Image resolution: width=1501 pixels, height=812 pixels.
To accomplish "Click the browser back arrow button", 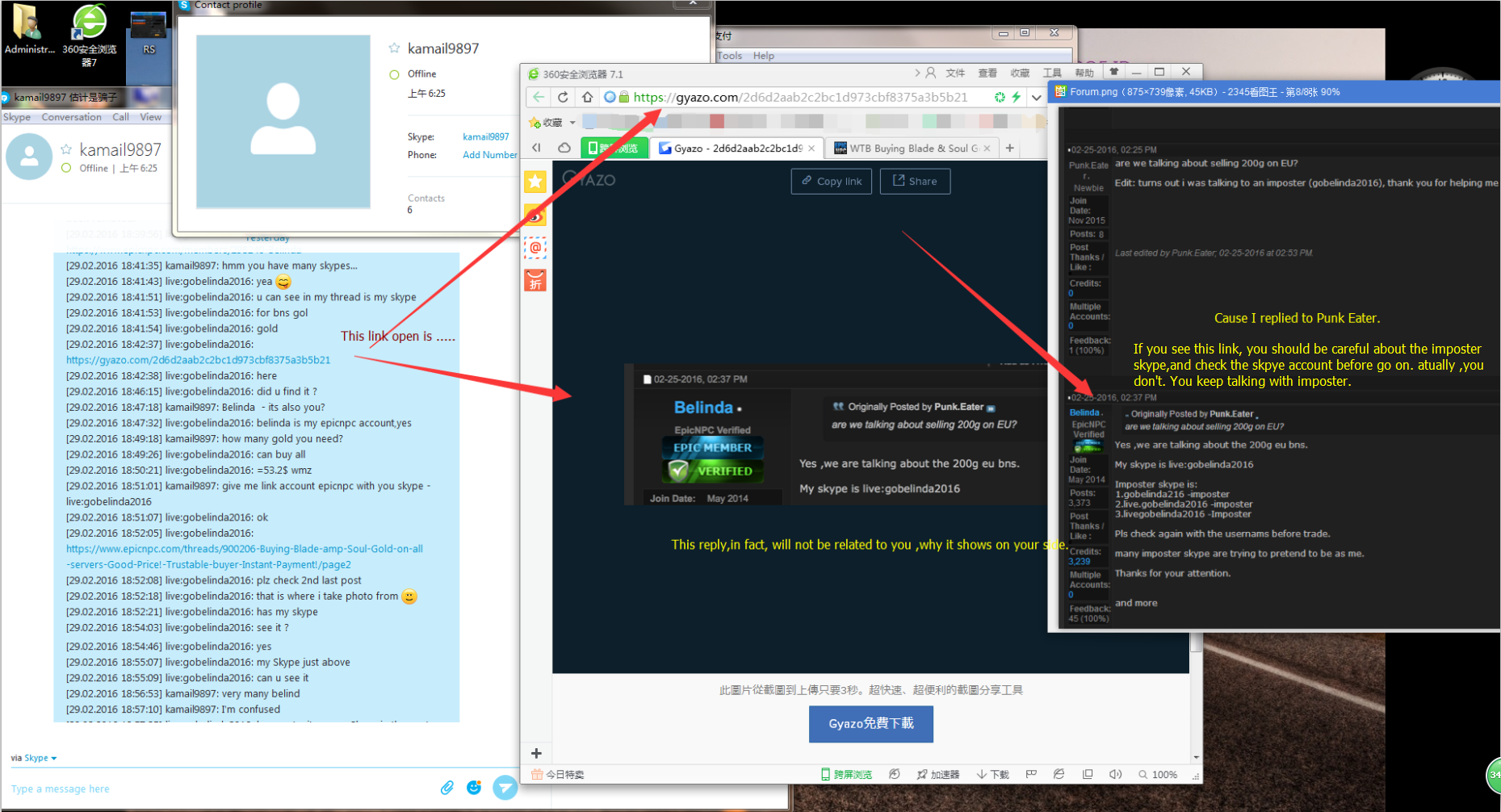I will point(539,97).
